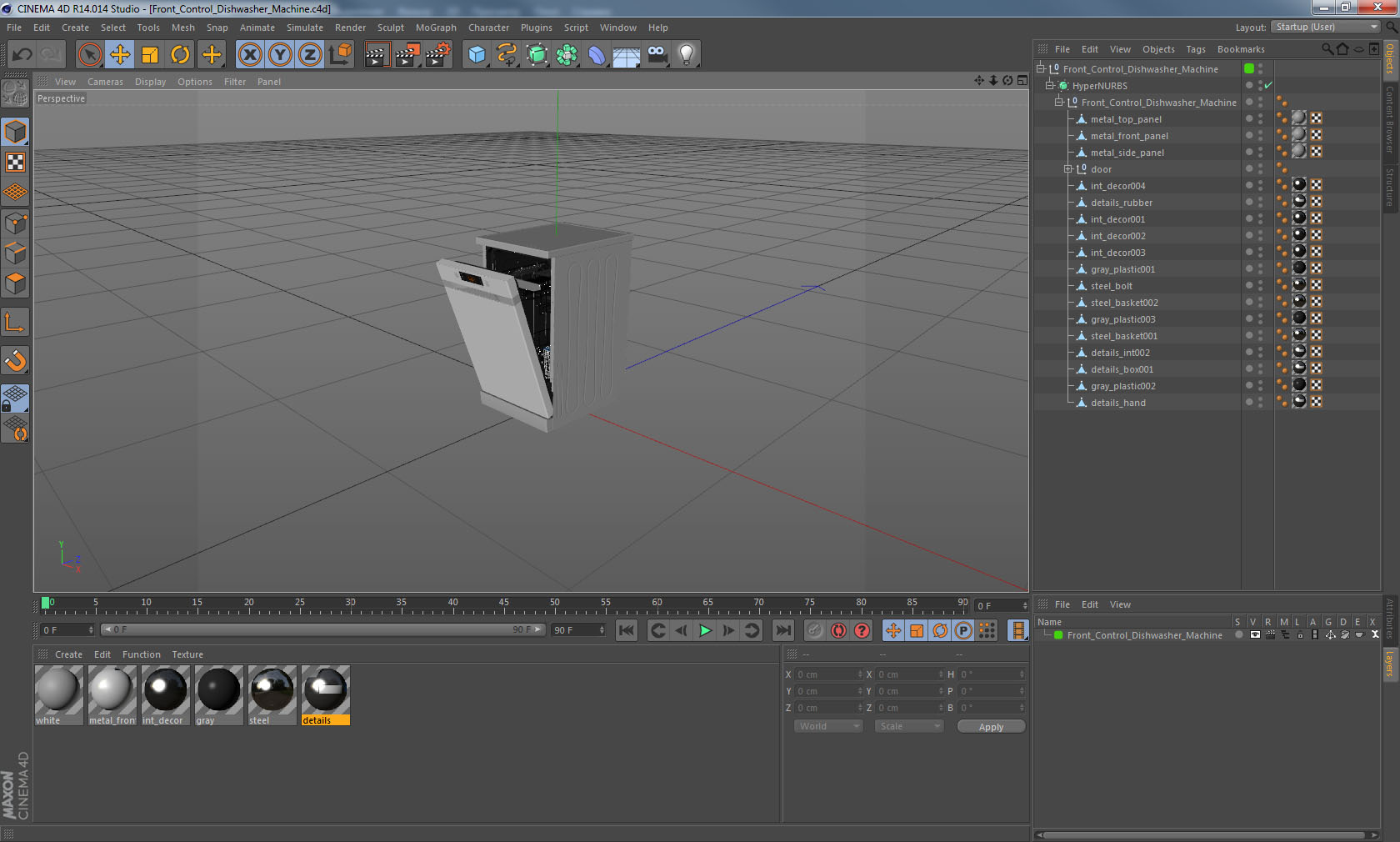This screenshot has height=842, width=1400.
Task: Switch to Polygons mode
Action: (x=16, y=283)
